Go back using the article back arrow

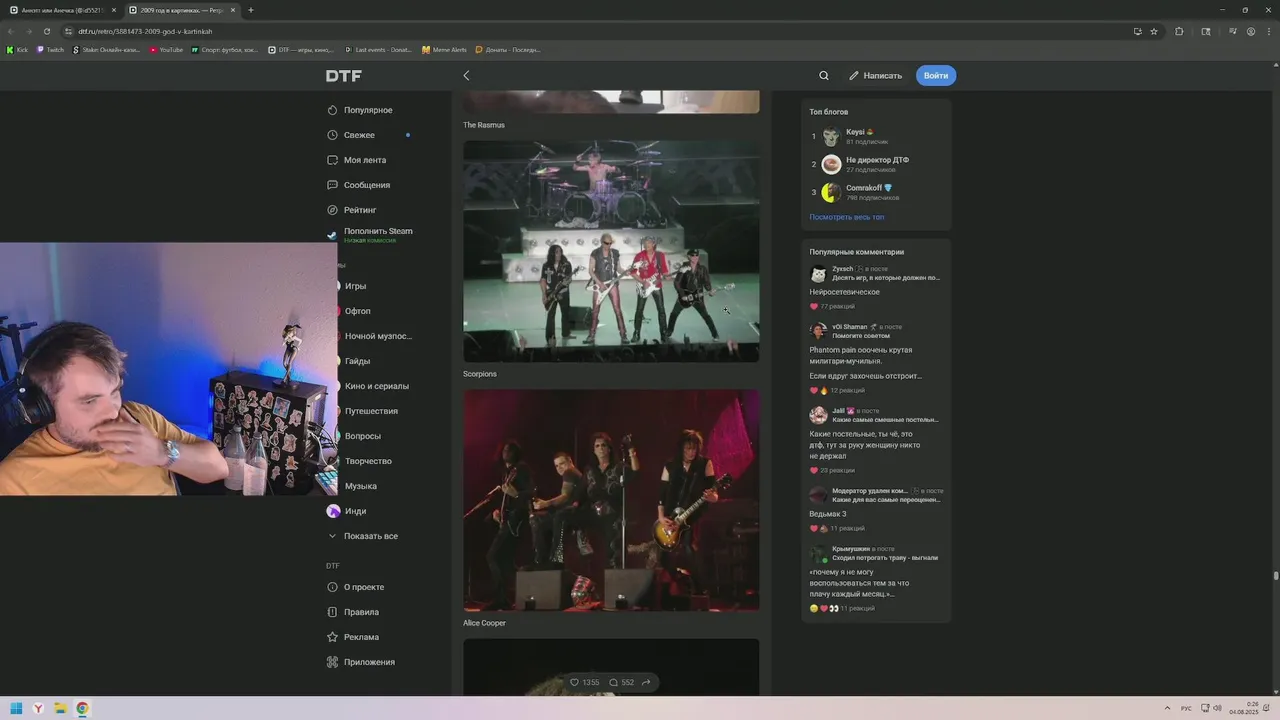pyautogui.click(x=466, y=76)
